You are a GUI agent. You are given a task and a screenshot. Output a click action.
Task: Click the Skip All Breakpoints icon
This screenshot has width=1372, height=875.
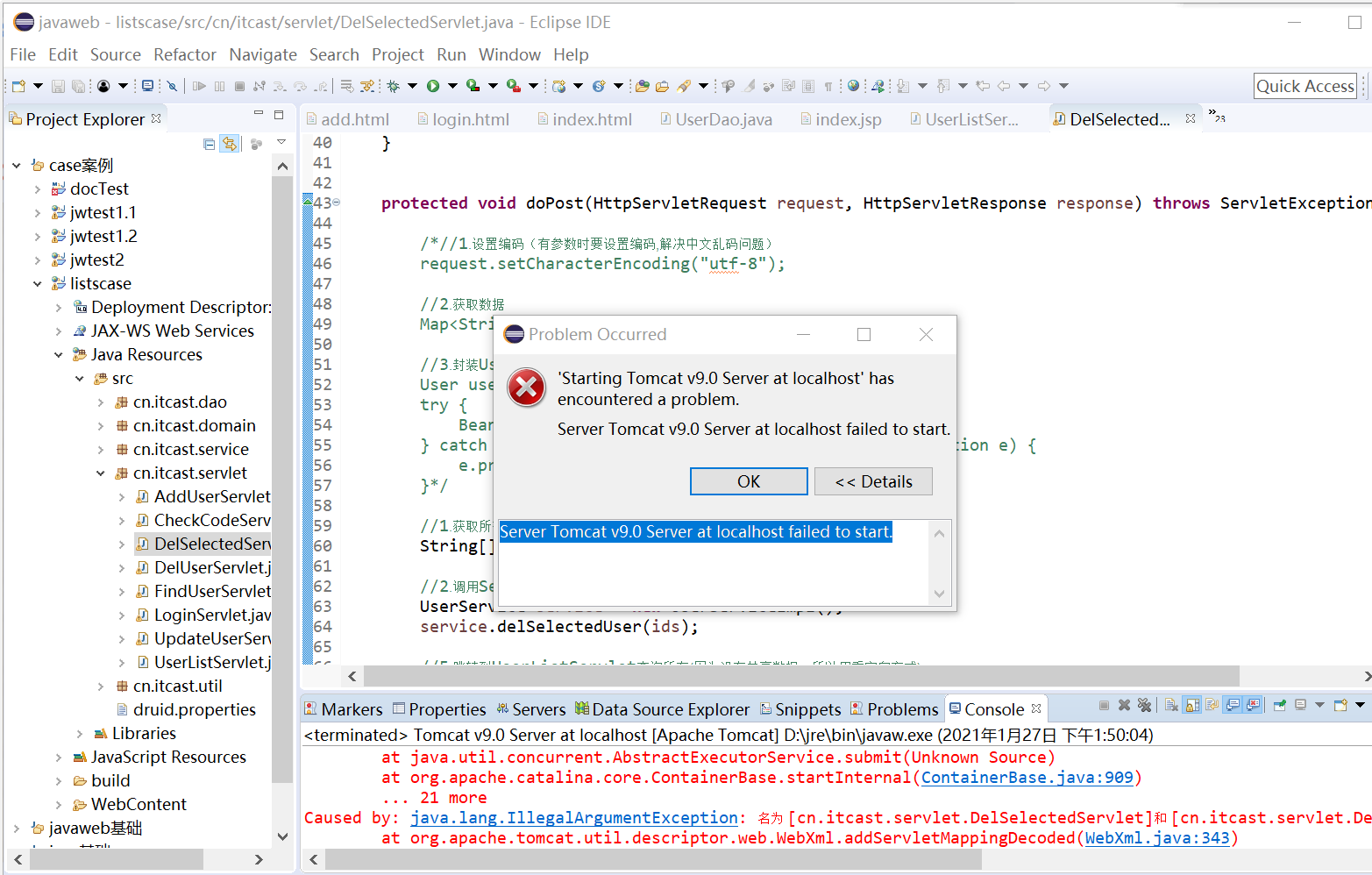pos(173,86)
